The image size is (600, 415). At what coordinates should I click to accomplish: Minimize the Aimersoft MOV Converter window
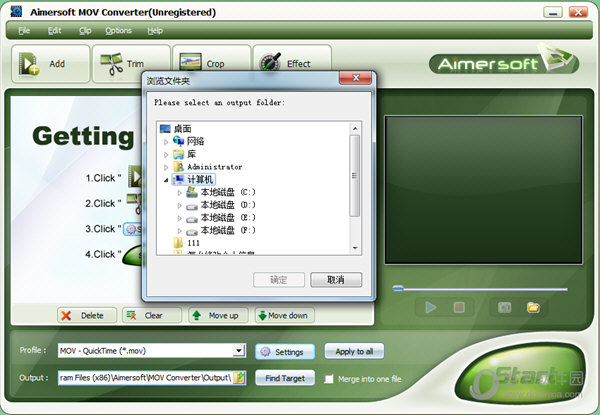click(x=553, y=12)
